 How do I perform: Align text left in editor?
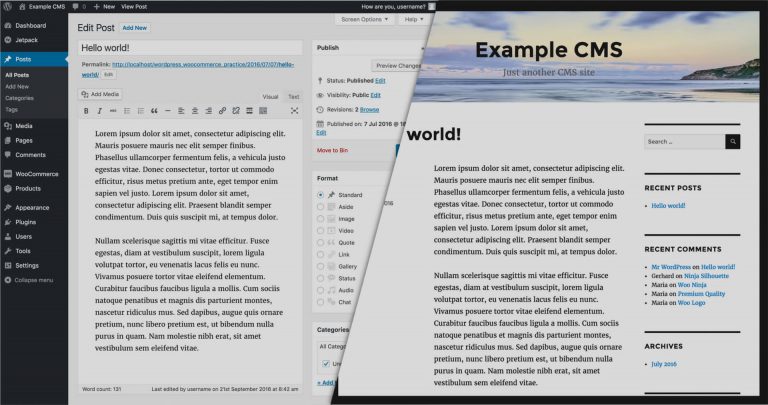[181, 111]
